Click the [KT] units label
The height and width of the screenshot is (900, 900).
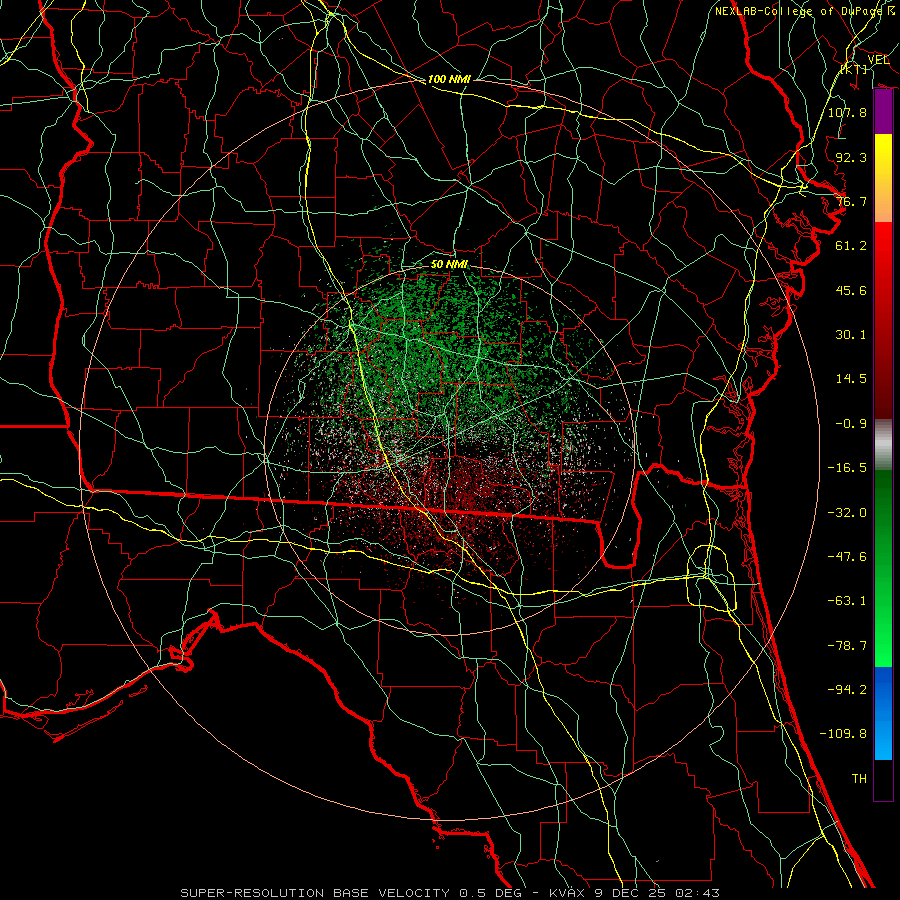pos(854,69)
